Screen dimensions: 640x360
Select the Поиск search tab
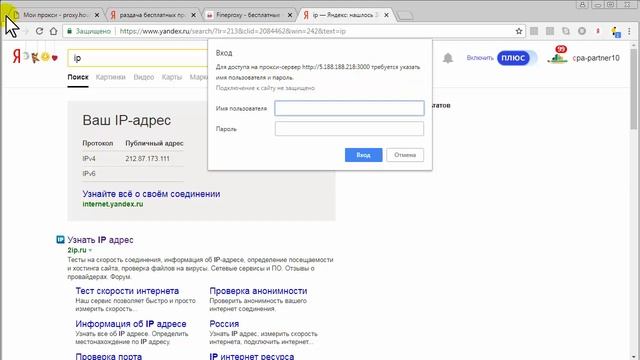tap(78, 77)
